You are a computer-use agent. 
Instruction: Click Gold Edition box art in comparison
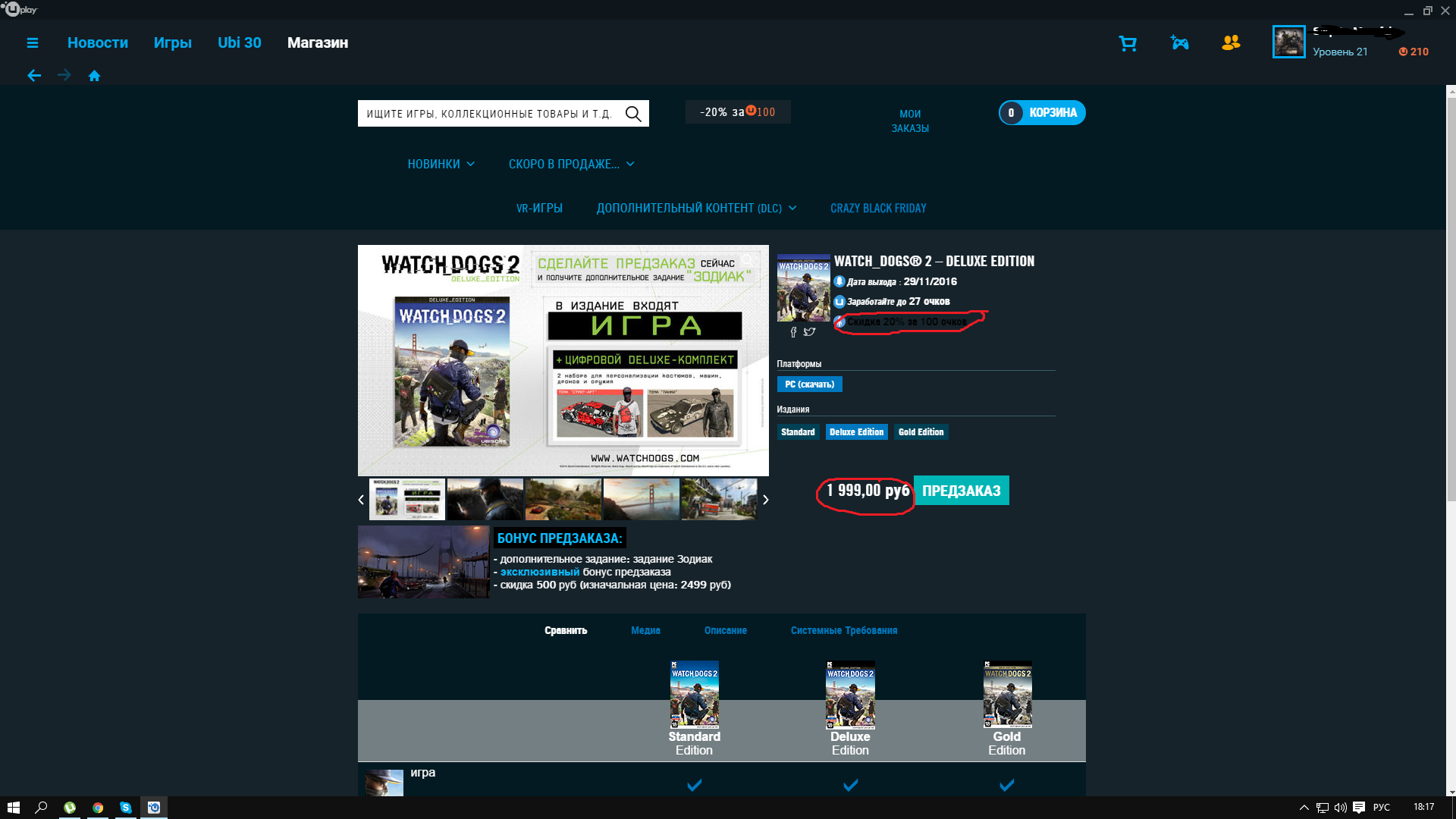[1007, 695]
